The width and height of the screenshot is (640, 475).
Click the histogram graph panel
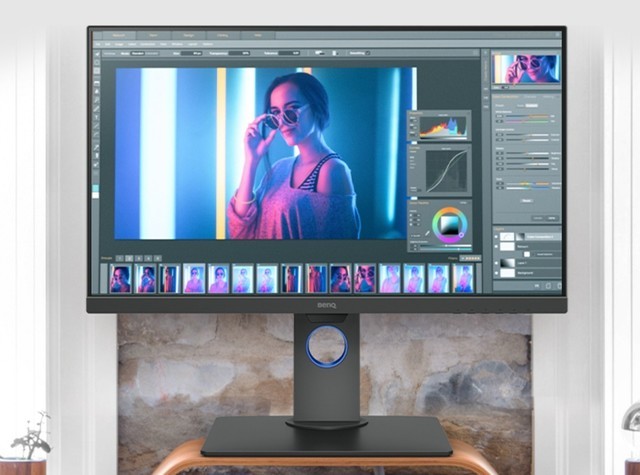click(443, 127)
